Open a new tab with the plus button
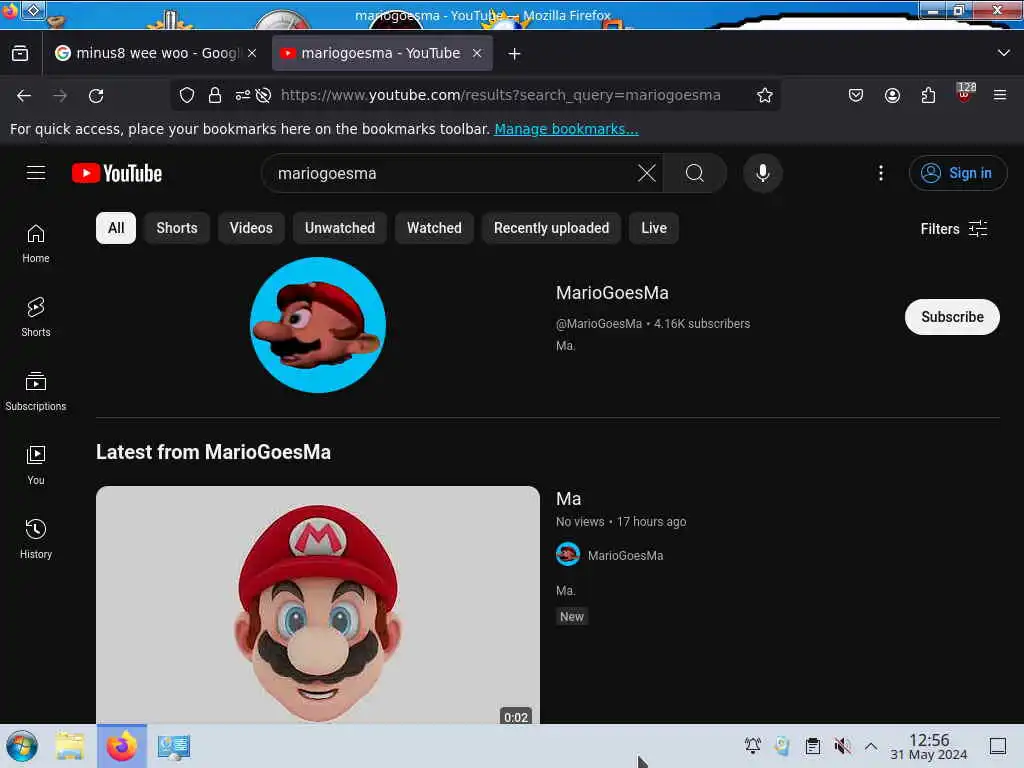Screen dimensions: 1024x768 point(515,54)
